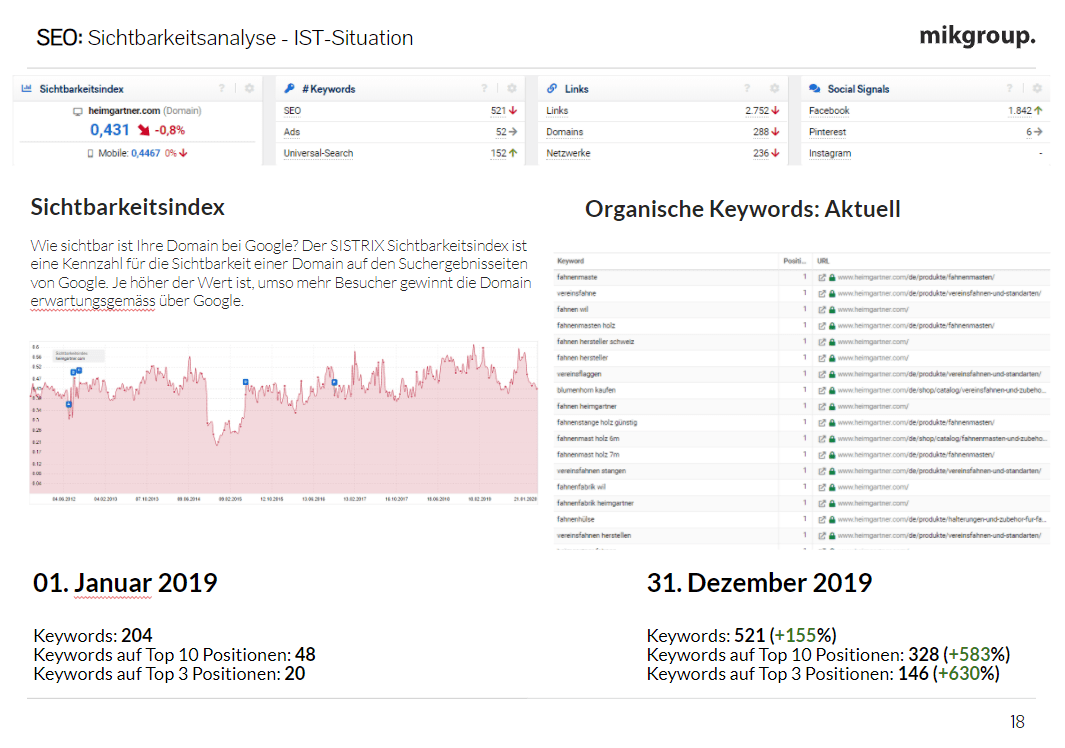
Task: Open the Ads keywords entry
Action: [x=291, y=132]
